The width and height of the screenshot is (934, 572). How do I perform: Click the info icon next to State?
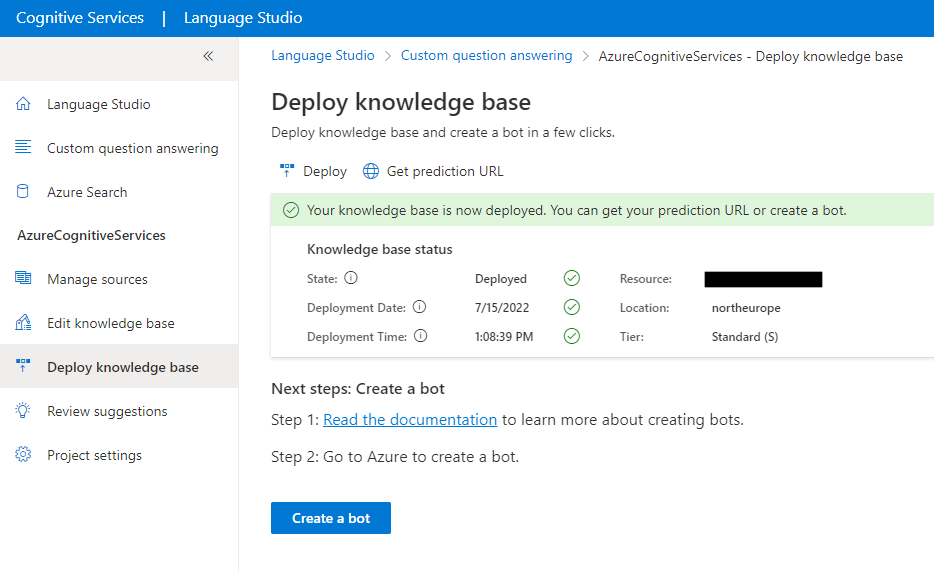click(x=351, y=278)
